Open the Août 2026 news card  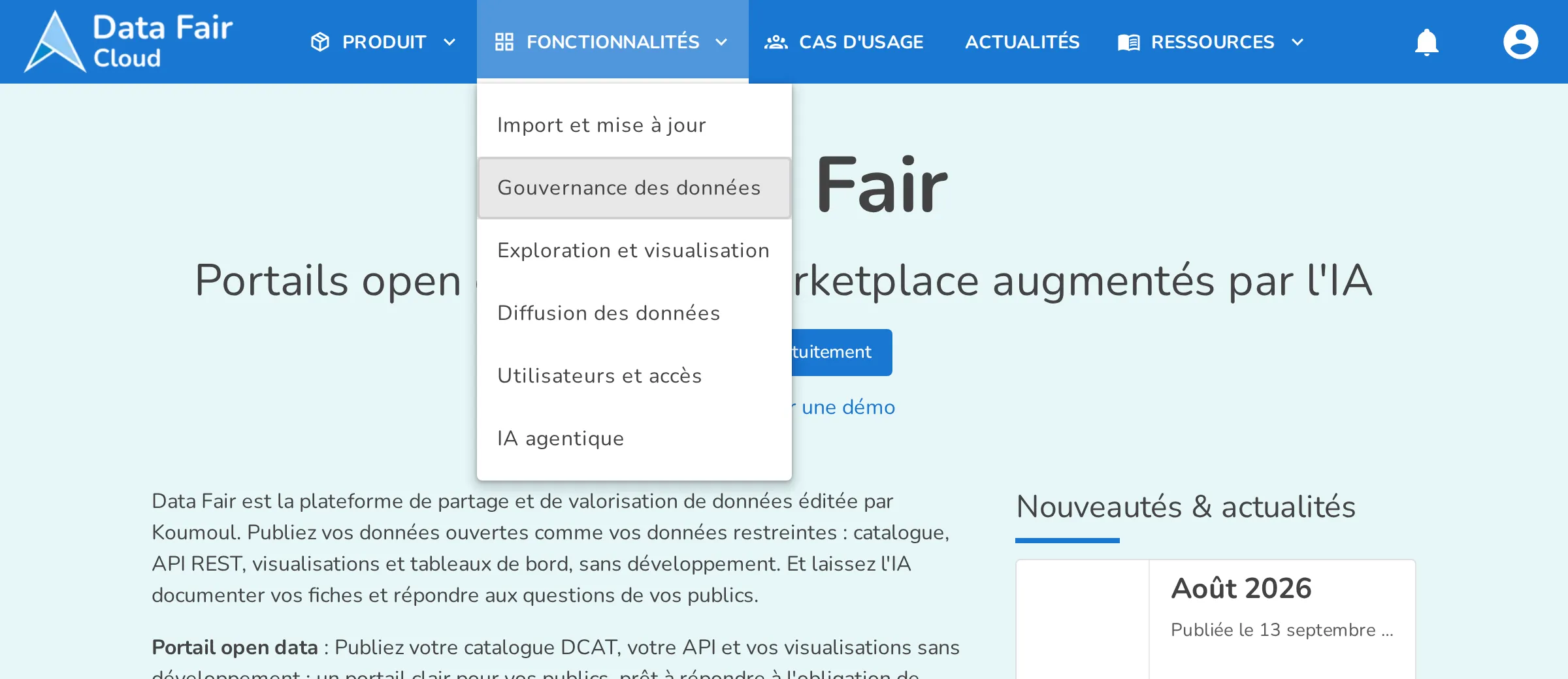(x=1216, y=619)
